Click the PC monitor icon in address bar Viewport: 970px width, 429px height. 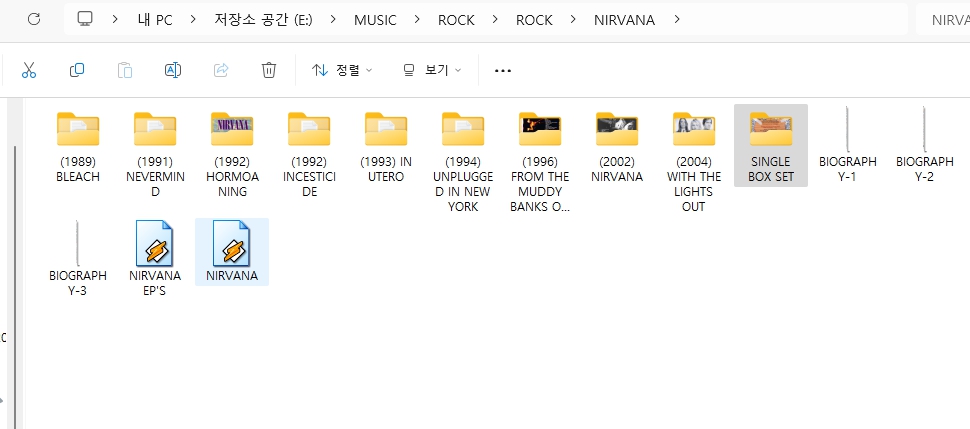click(85, 19)
